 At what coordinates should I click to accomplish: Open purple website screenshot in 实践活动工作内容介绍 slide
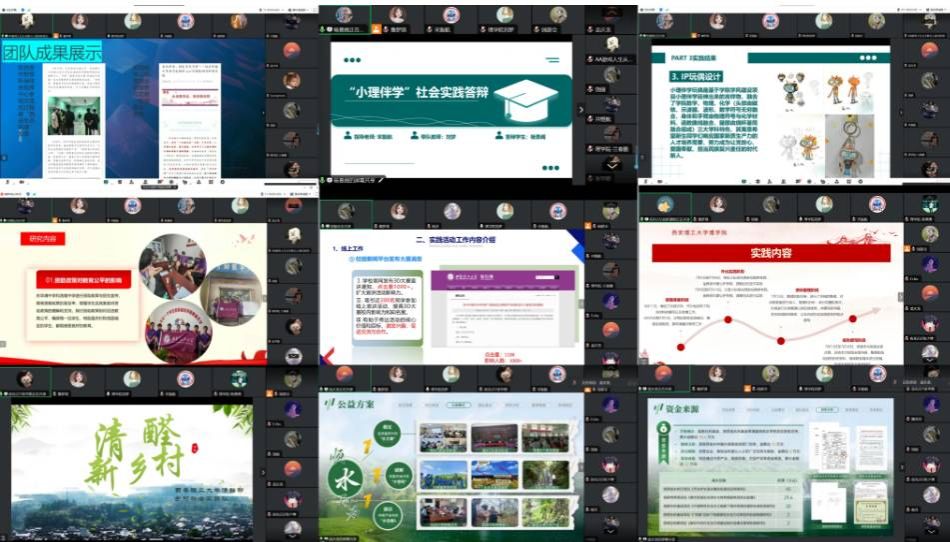tap(503, 309)
